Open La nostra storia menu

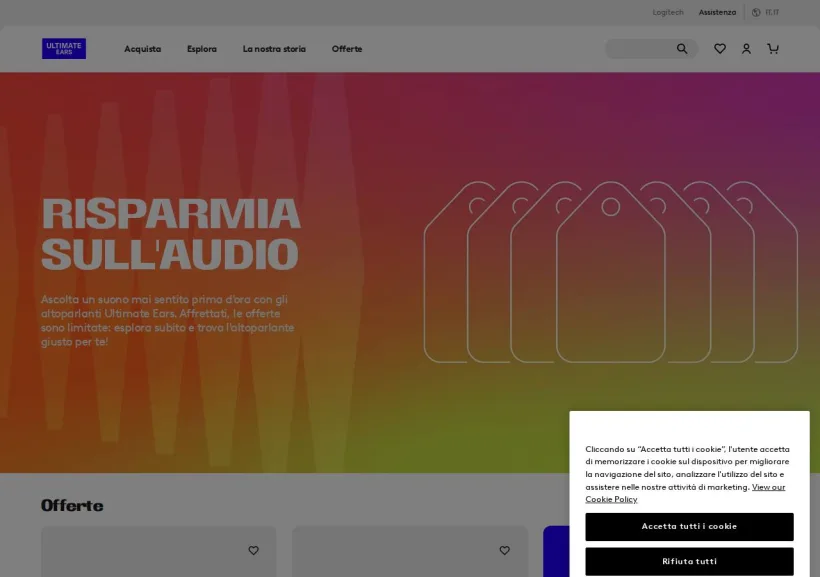pos(274,49)
